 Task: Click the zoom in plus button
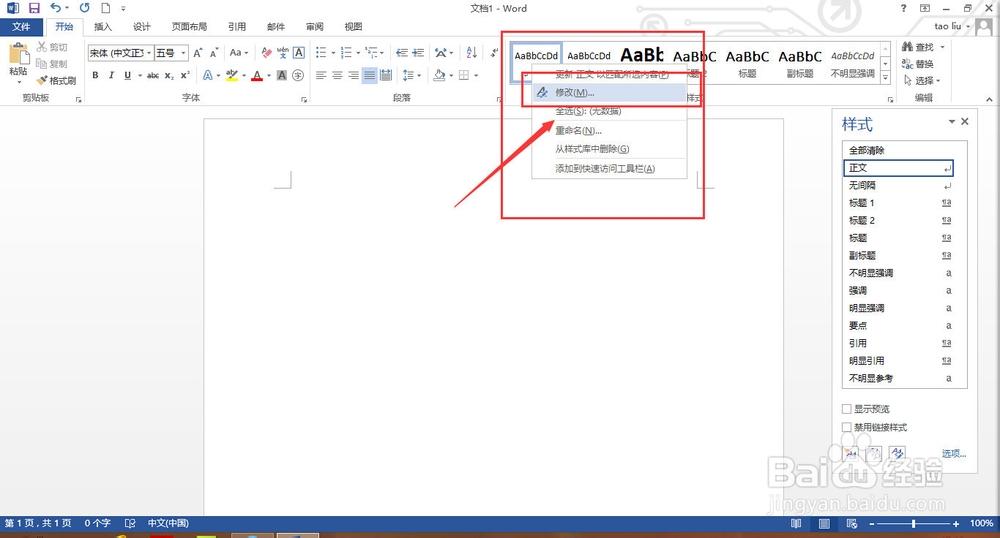[x=955, y=523]
